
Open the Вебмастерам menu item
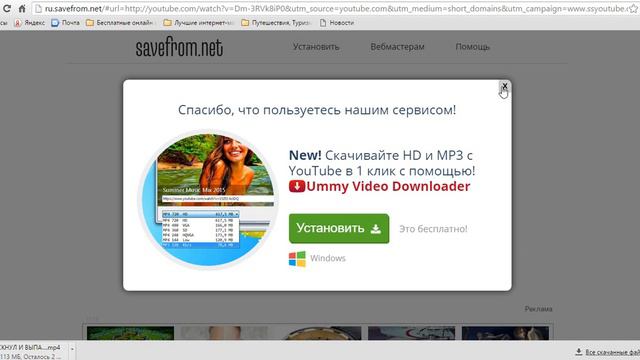[x=397, y=47]
